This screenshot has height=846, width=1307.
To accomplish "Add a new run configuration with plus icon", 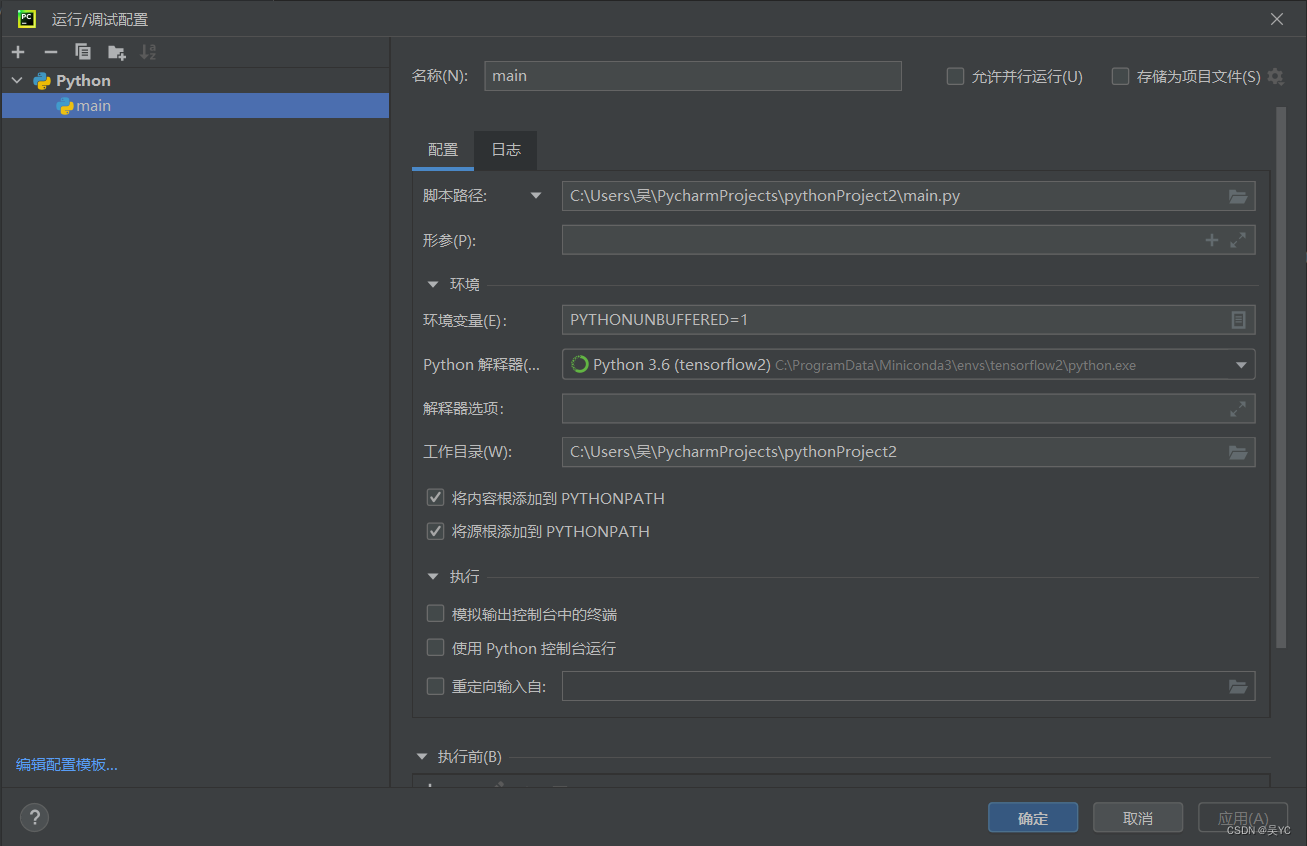I will pyautogui.click(x=18, y=52).
